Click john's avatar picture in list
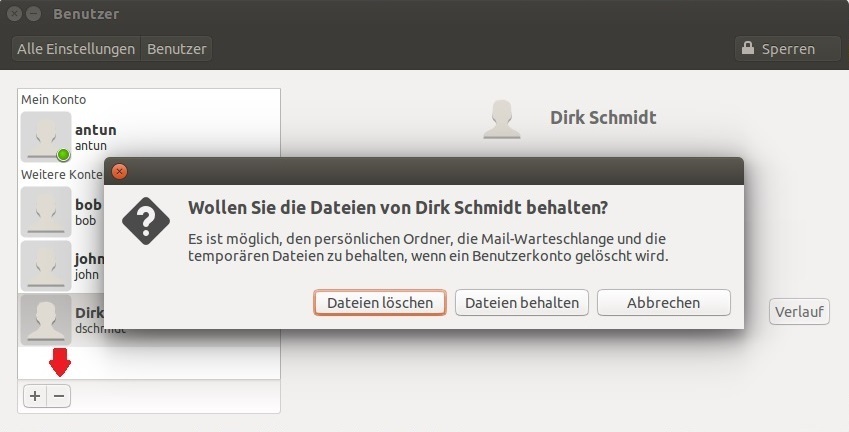The image size is (849, 432). pos(46,266)
